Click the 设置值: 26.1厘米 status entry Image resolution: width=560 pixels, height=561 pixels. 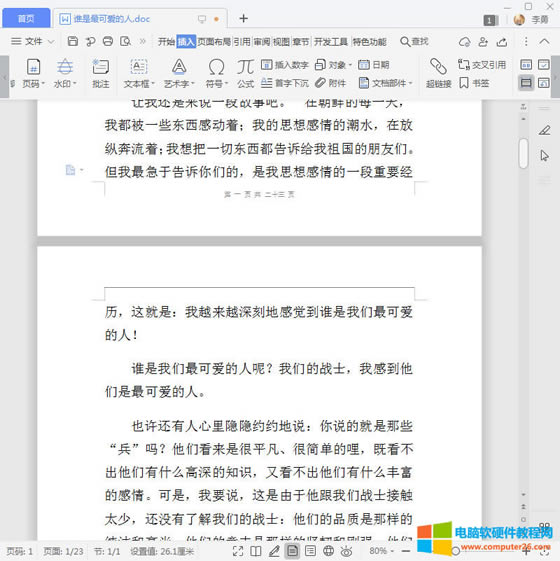click(x=162, y=551)
